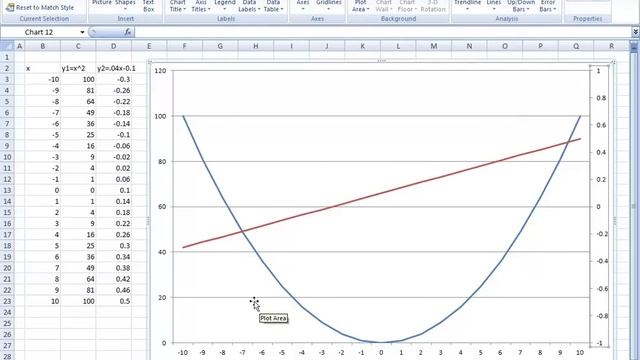Select the primary vertical axis labels
Viewport: 640px width, 360px height.
coord(160,207)
